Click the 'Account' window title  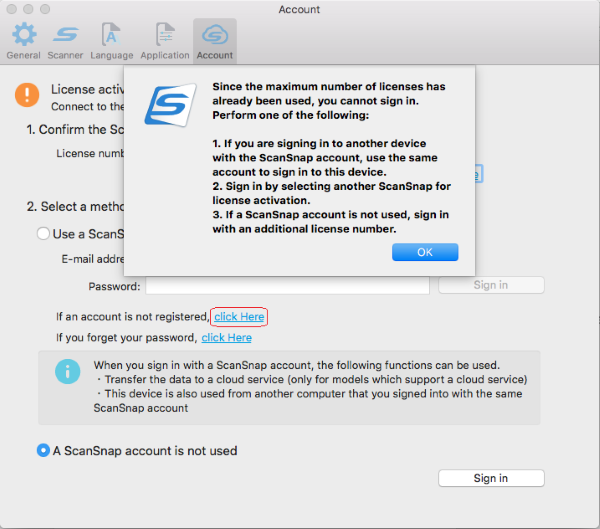tap(299, 10)
